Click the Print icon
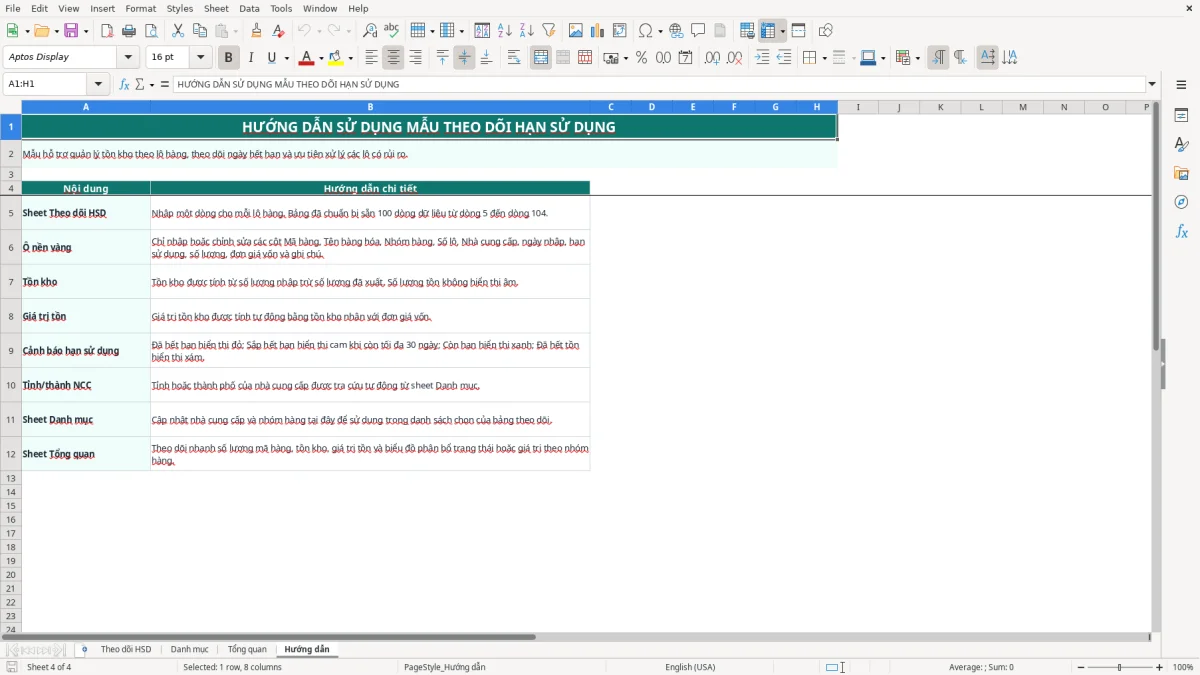This screenshot has height=675, width=1200. (x=129, y=31)
